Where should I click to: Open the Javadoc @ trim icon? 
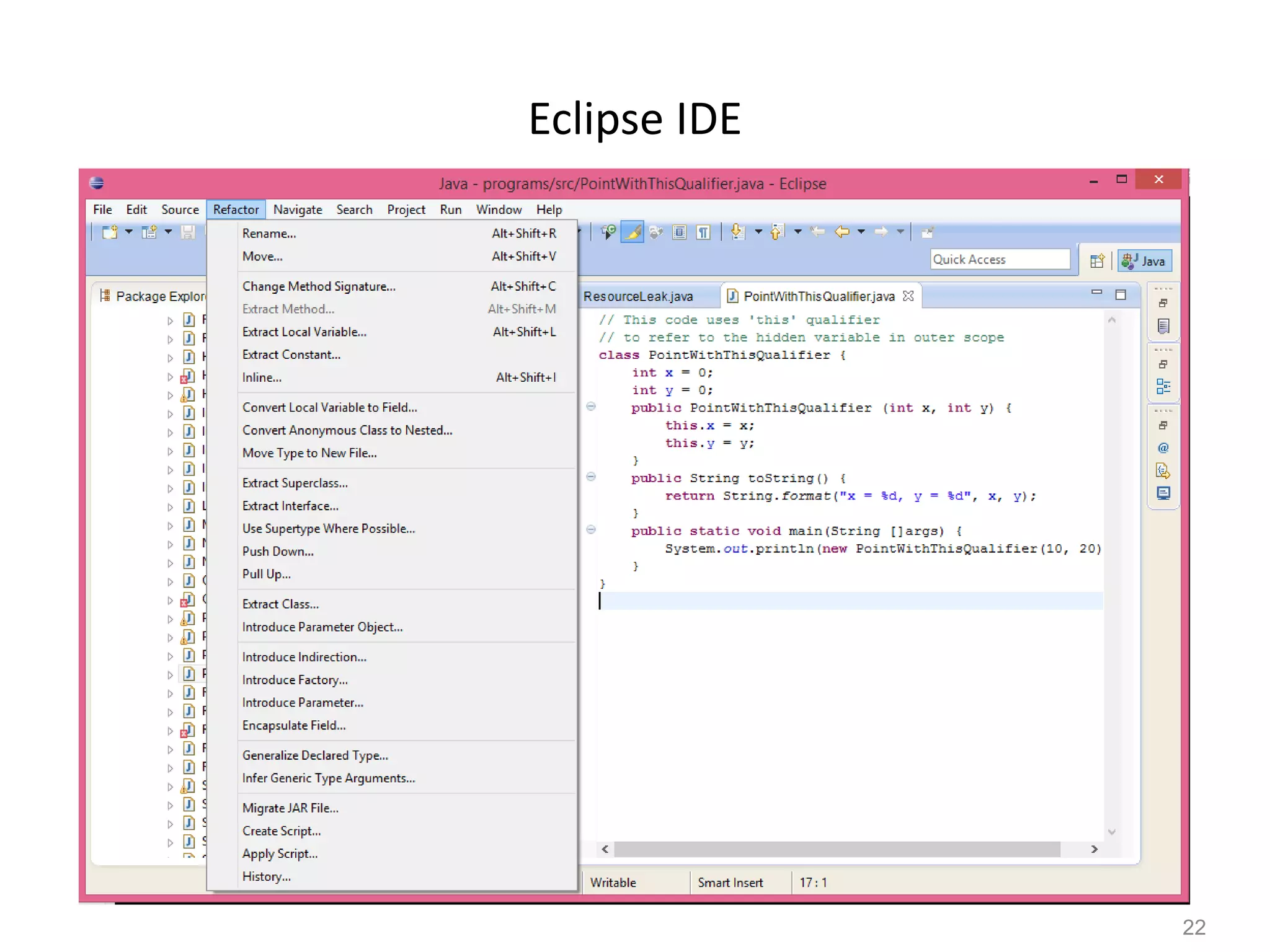1163,447
